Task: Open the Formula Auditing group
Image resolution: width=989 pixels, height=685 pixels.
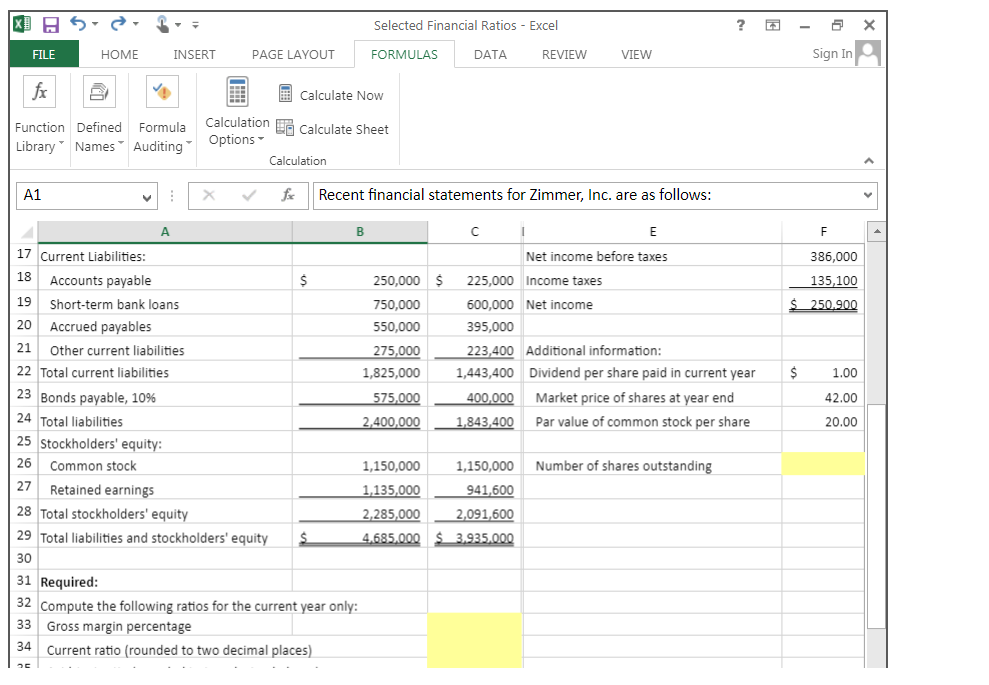Action: click(162, 114)
